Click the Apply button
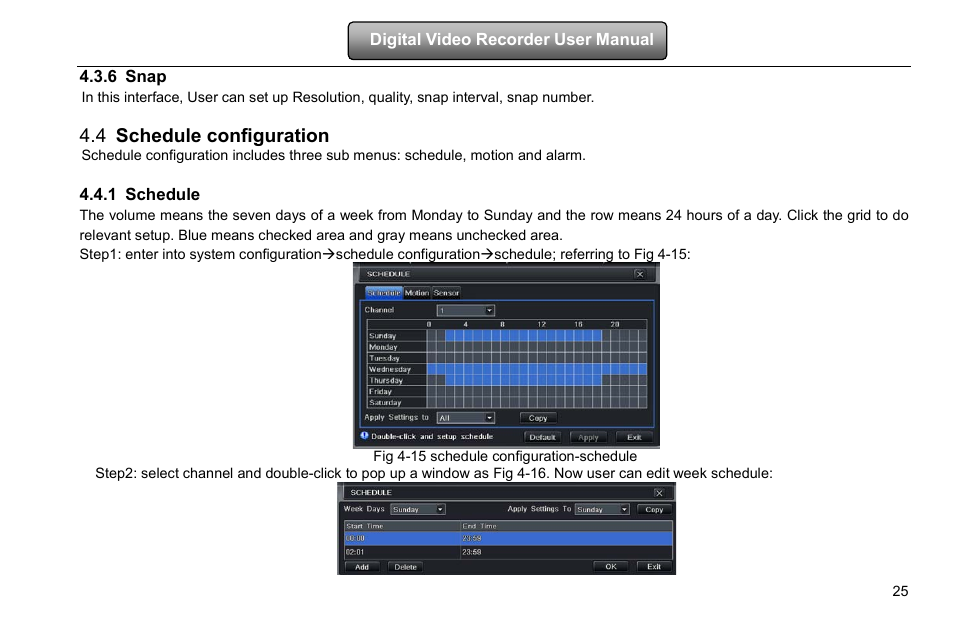The width and height of the screenshot is (954, 636). 588,437
